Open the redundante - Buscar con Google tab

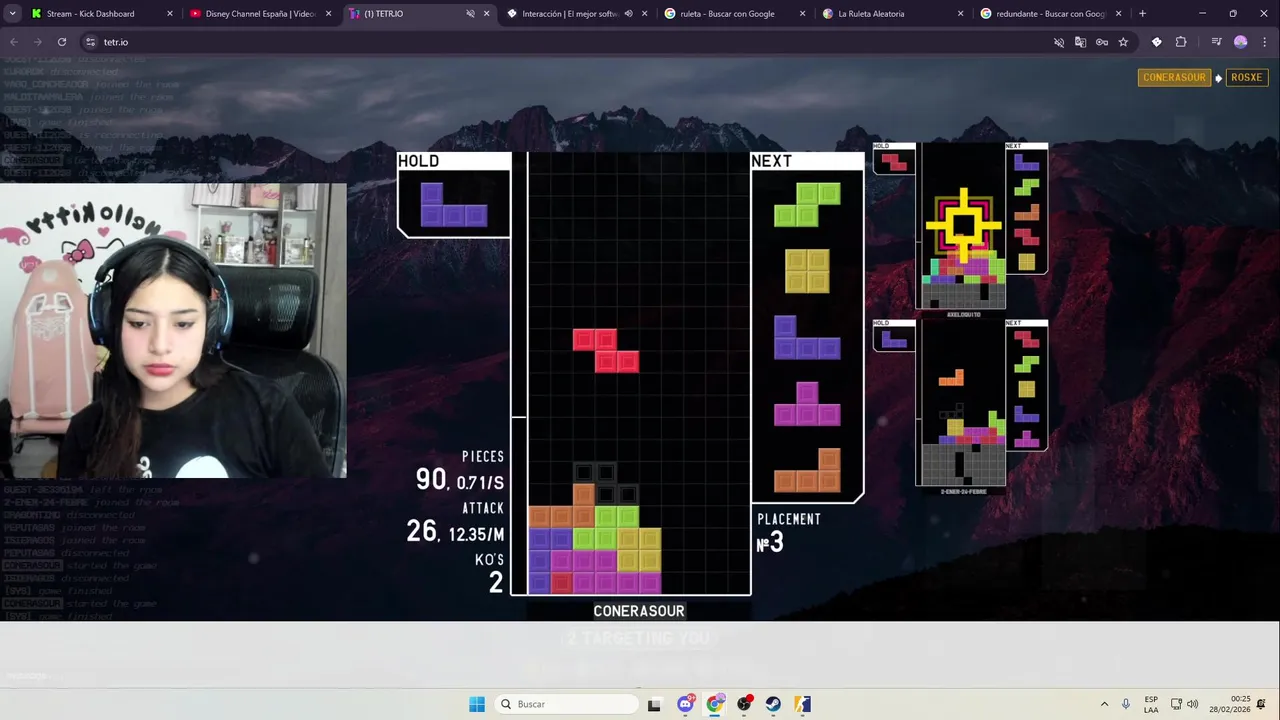pos(1050,14)
